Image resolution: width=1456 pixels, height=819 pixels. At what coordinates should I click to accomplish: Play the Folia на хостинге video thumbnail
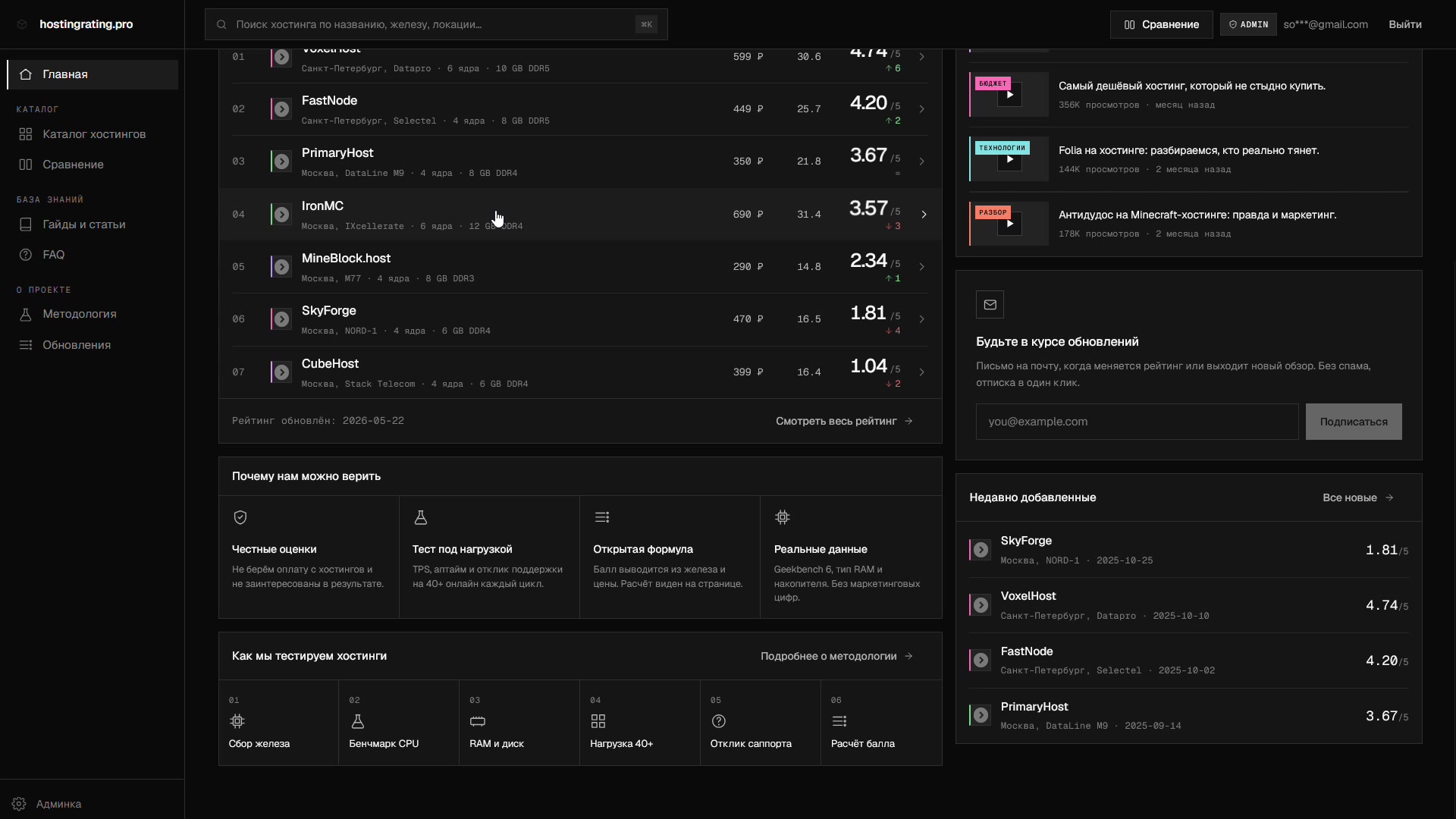pyautogui.click(x=1009, y=159)
